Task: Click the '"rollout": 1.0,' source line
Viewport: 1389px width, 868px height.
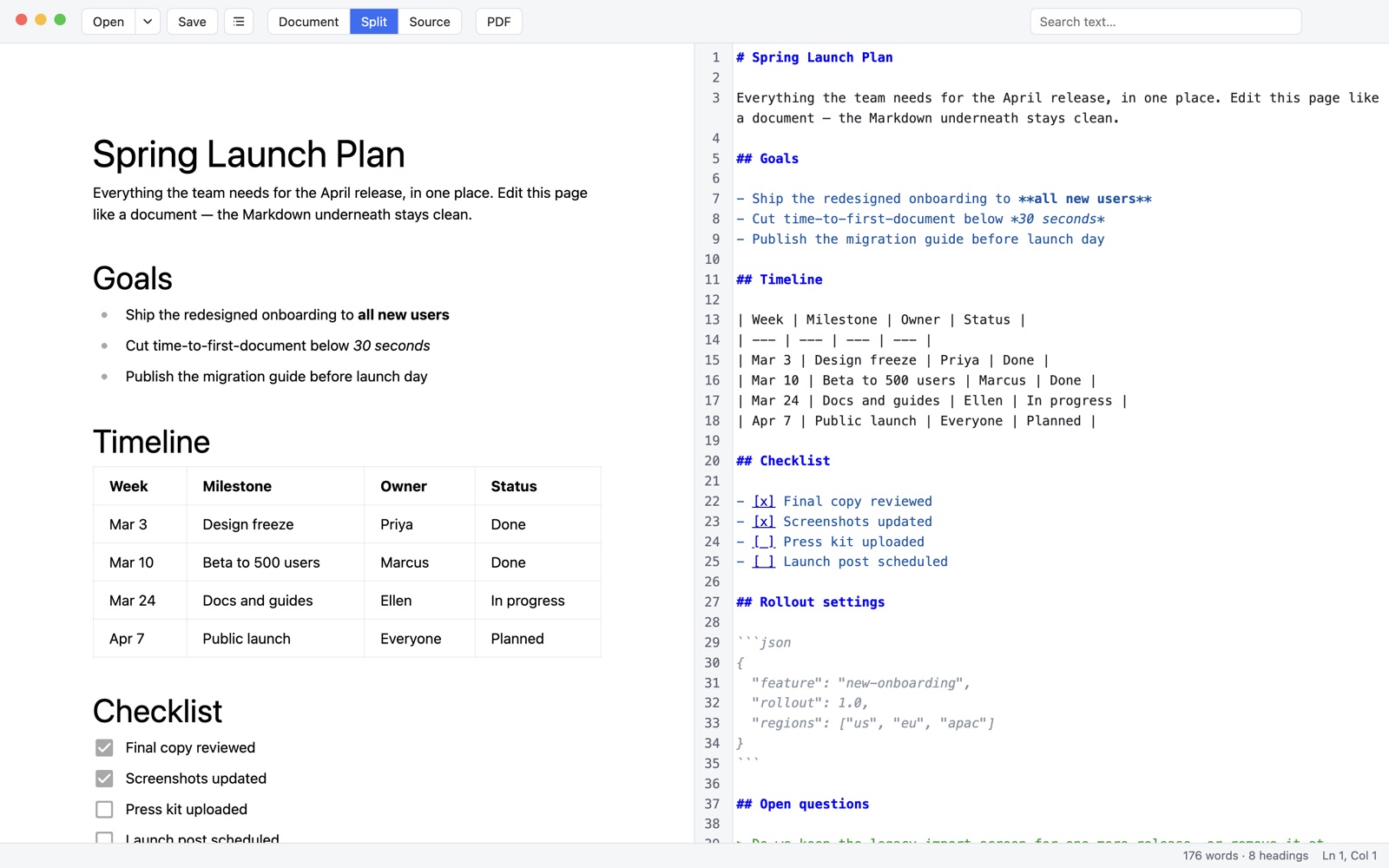Action: click(x=810, y=702)
